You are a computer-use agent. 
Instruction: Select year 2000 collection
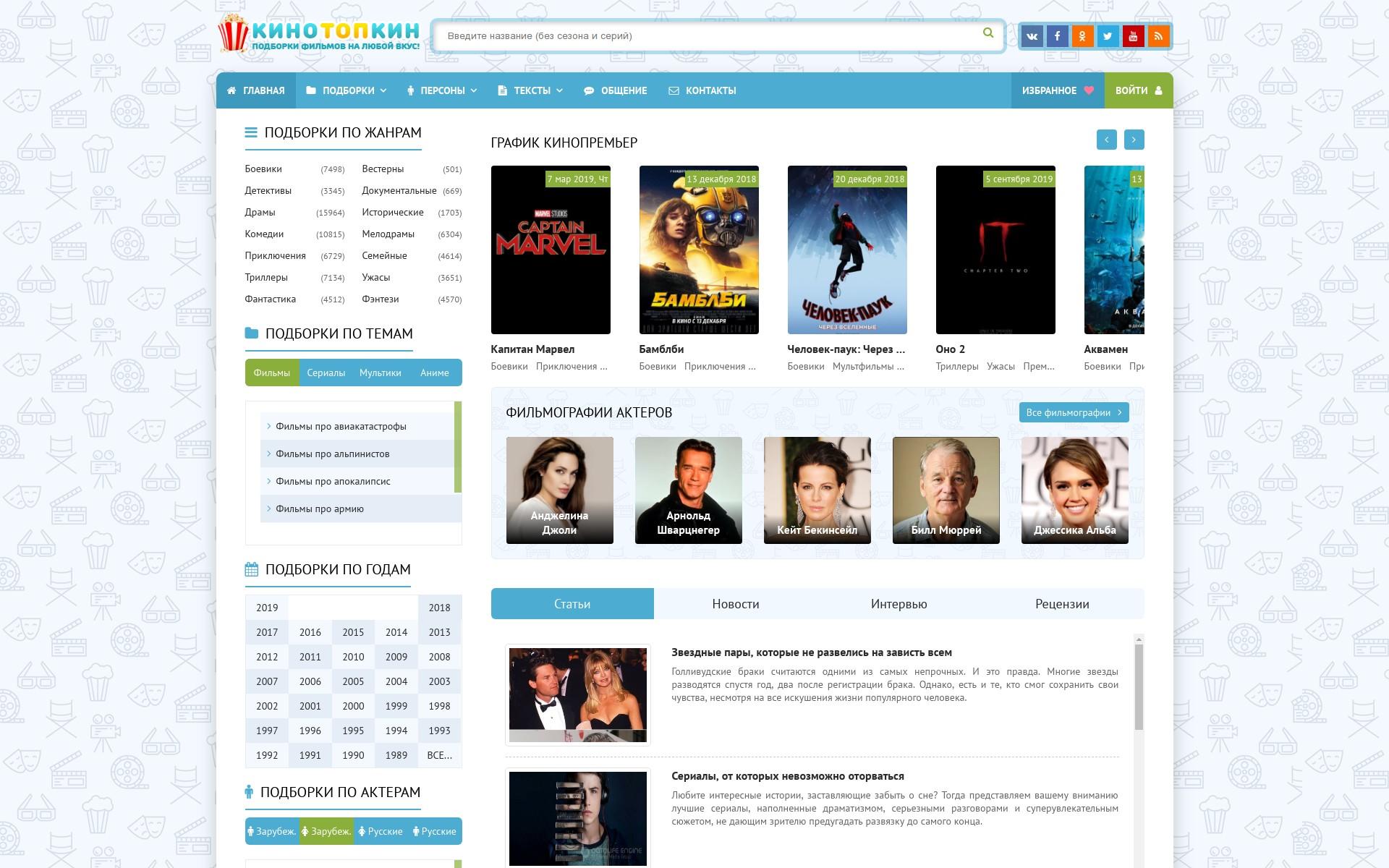click(353, 706)
